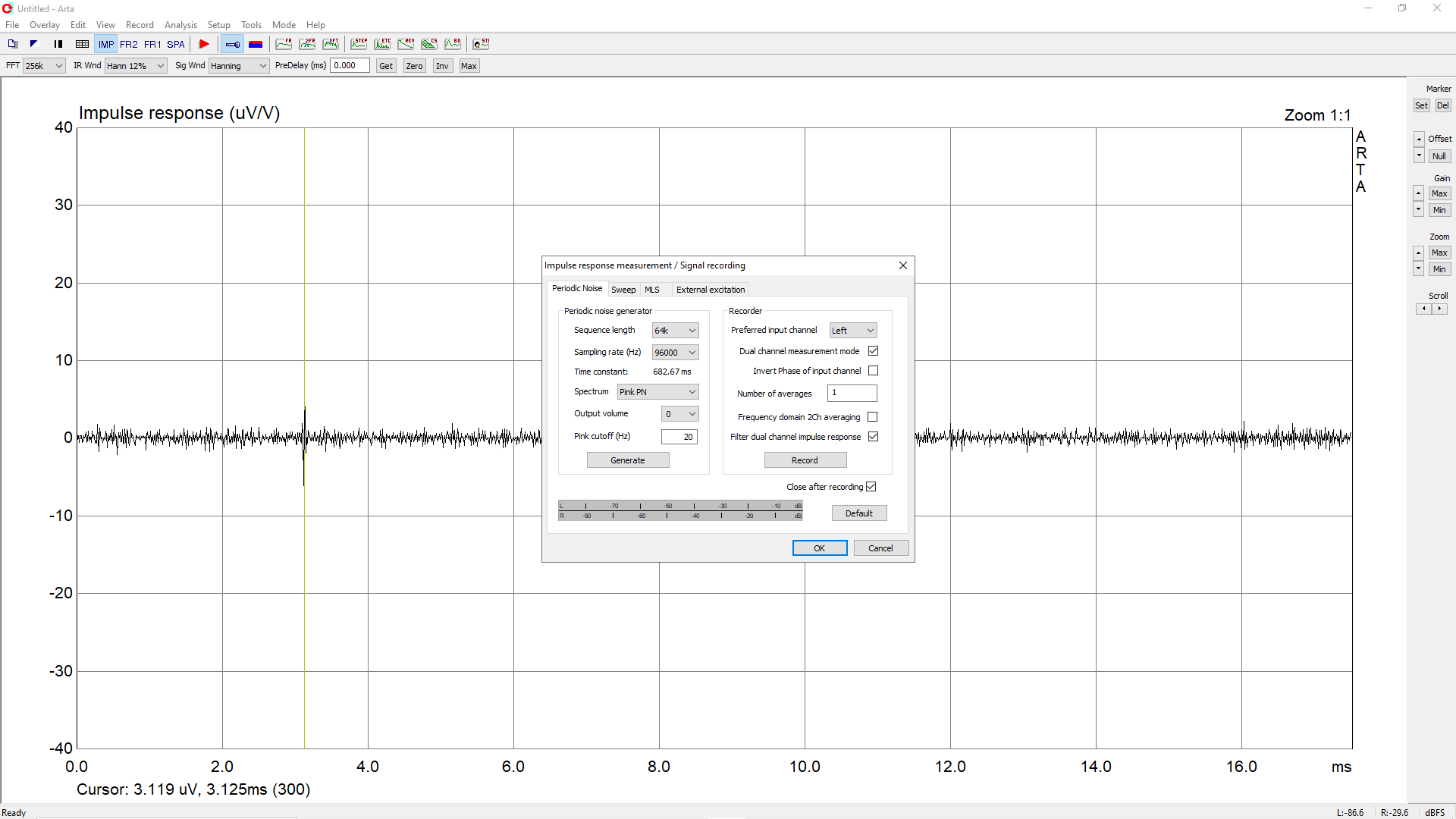Expand the Sequence length dropdown
Image resolution: width=1456 pixels, height=819 pixels.
tap(675, 331)
